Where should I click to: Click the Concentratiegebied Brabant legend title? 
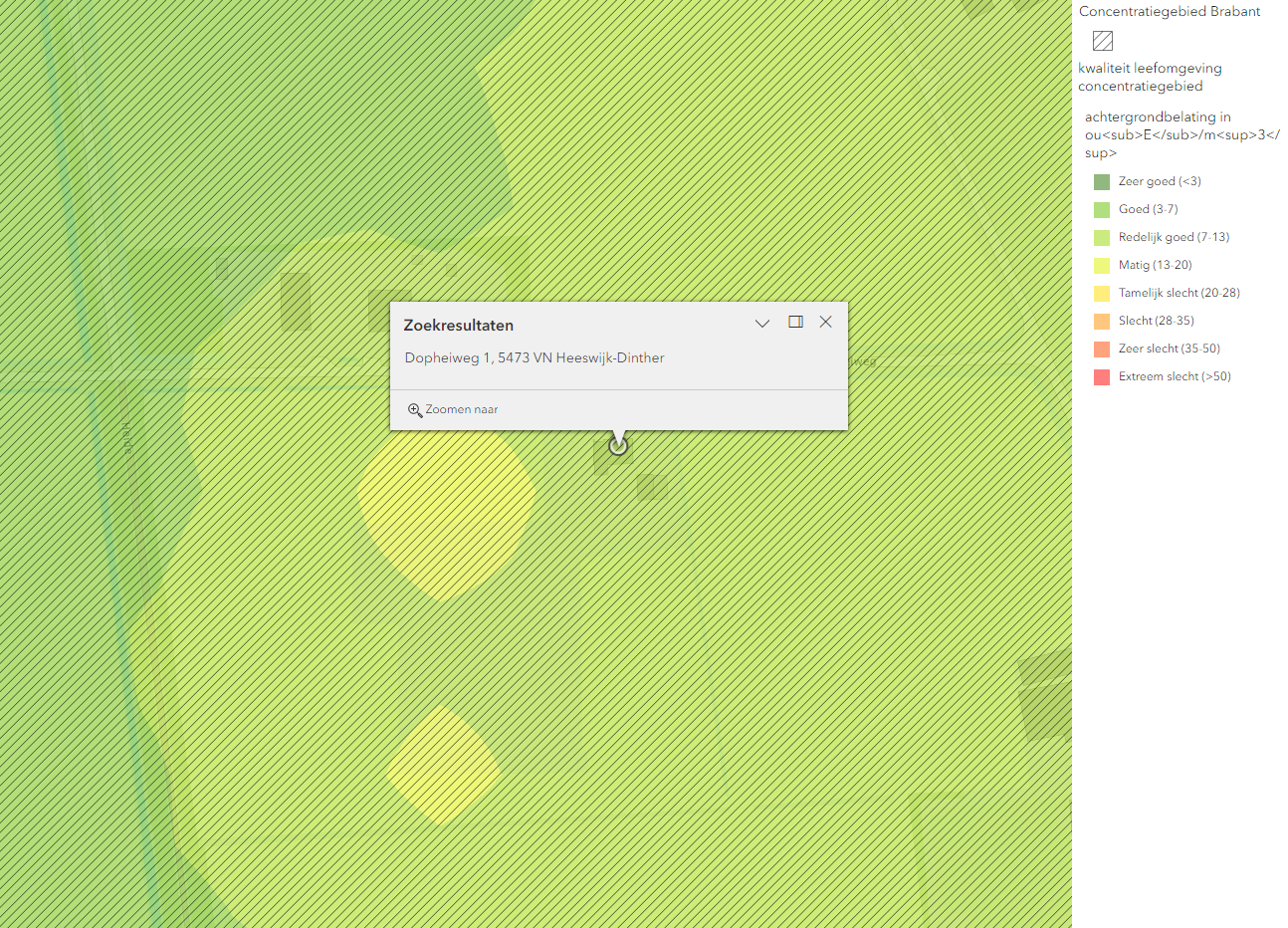click(1170, 11)
